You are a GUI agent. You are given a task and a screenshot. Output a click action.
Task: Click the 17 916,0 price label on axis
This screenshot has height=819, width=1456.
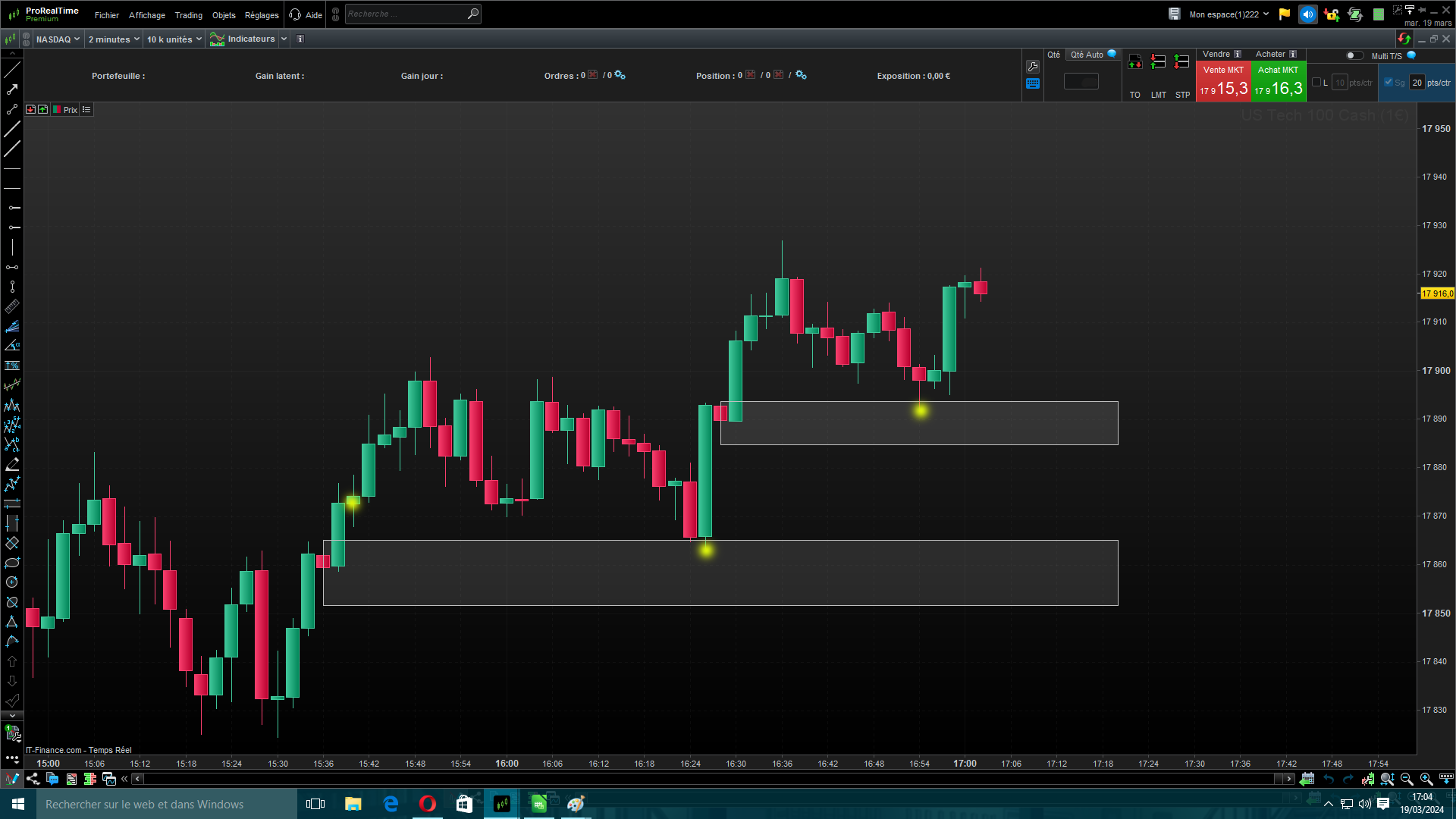click(1437, 293)
